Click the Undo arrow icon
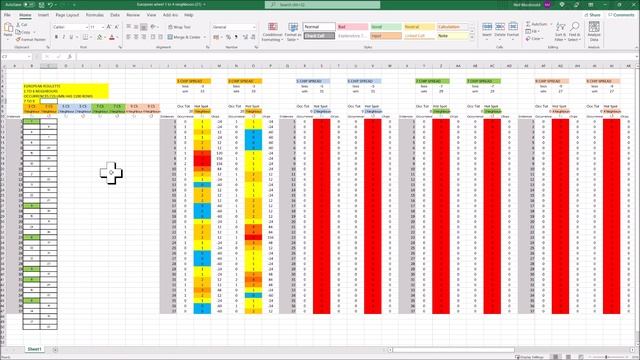 (50, 4)
